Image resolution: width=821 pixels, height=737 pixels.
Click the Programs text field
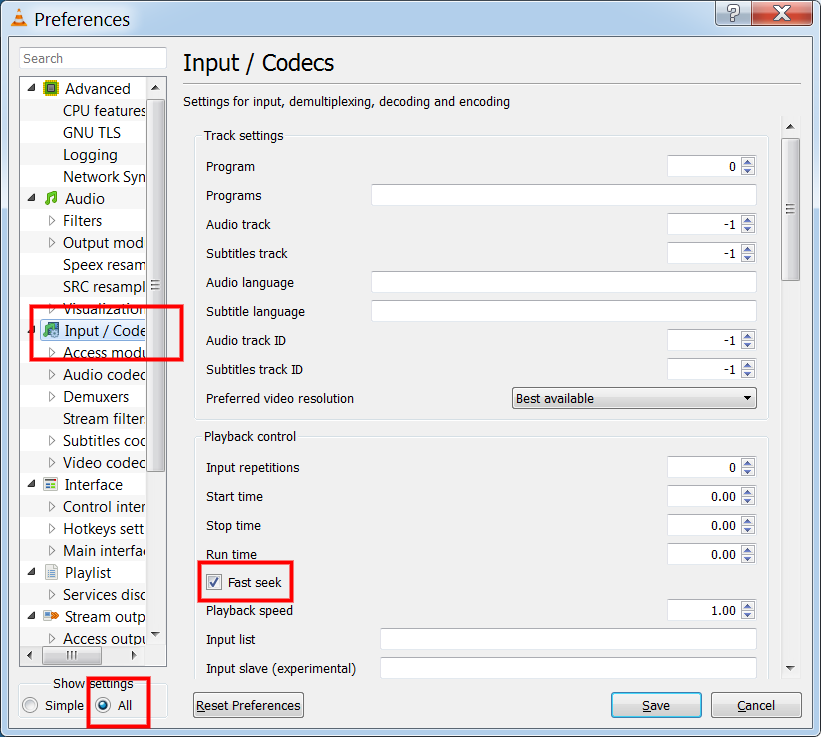coord(564,195)
